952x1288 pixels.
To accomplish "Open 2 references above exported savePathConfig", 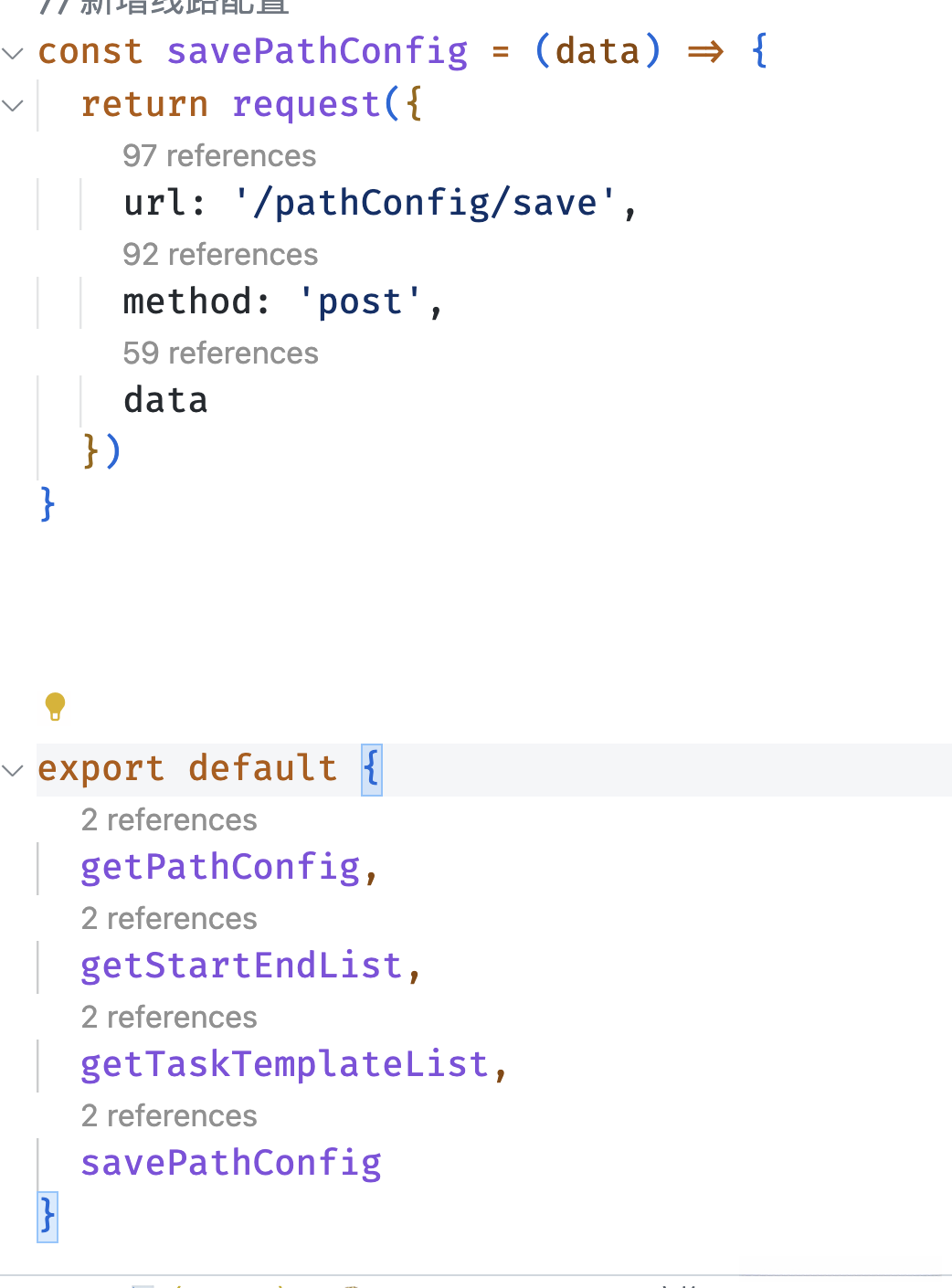I will [169, 1116].
